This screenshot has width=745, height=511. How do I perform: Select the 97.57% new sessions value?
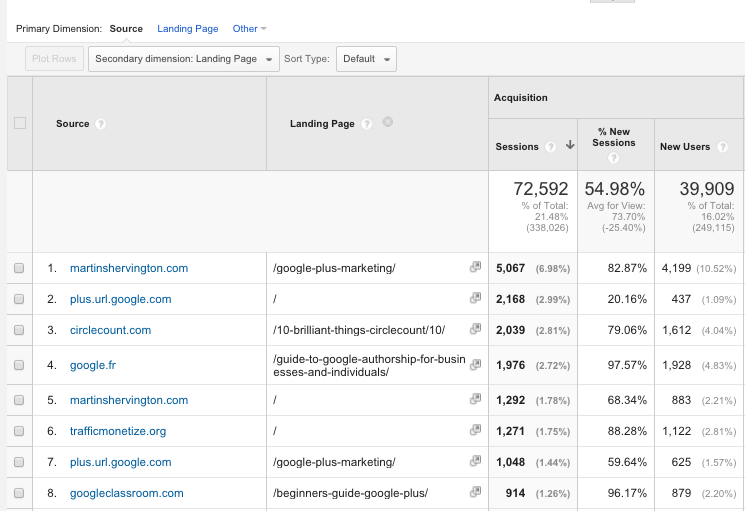coord(627,365)
